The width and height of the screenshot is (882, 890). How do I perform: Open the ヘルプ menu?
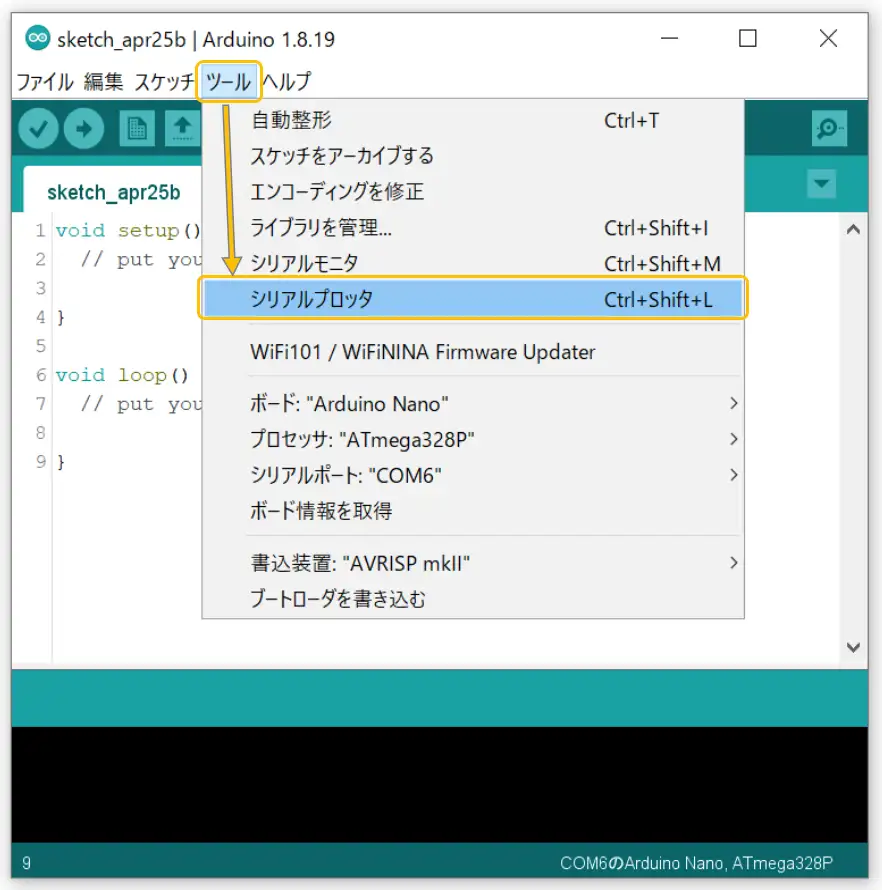[x=287, y=82]
